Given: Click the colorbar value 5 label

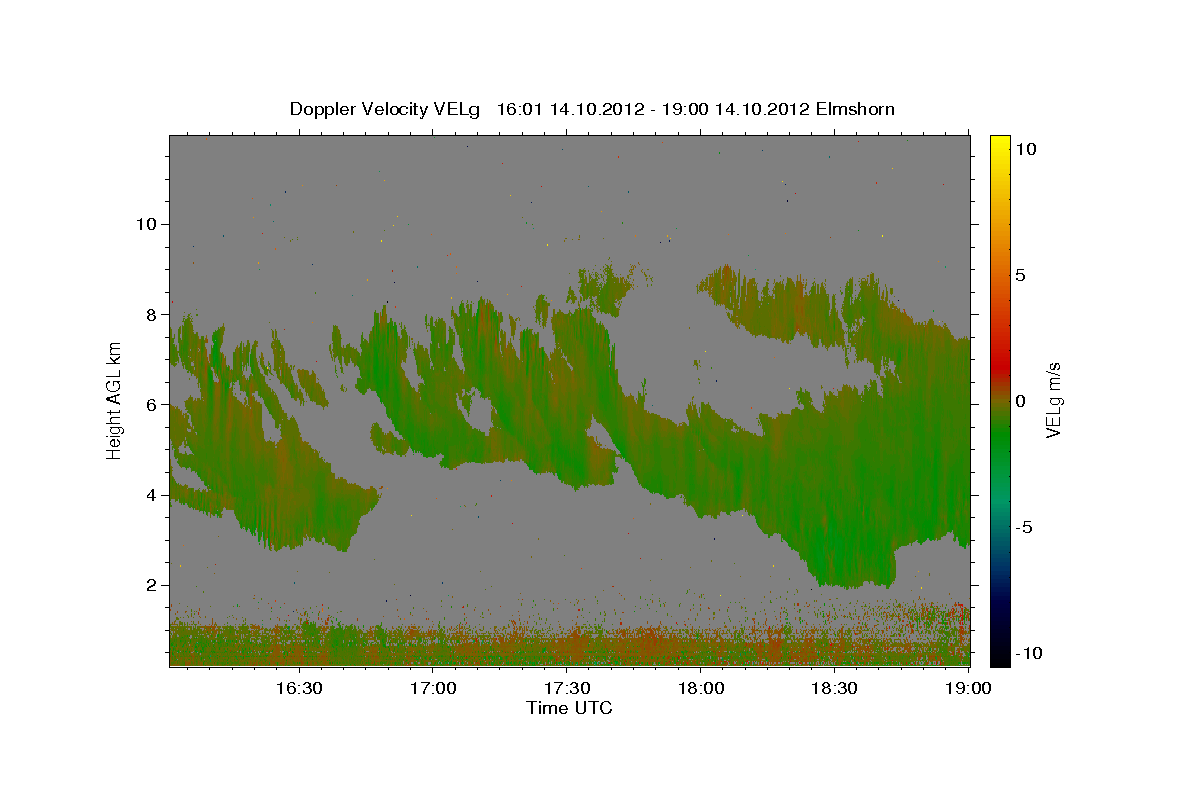Looking at the screenshot, I should tap(1020, 275).
